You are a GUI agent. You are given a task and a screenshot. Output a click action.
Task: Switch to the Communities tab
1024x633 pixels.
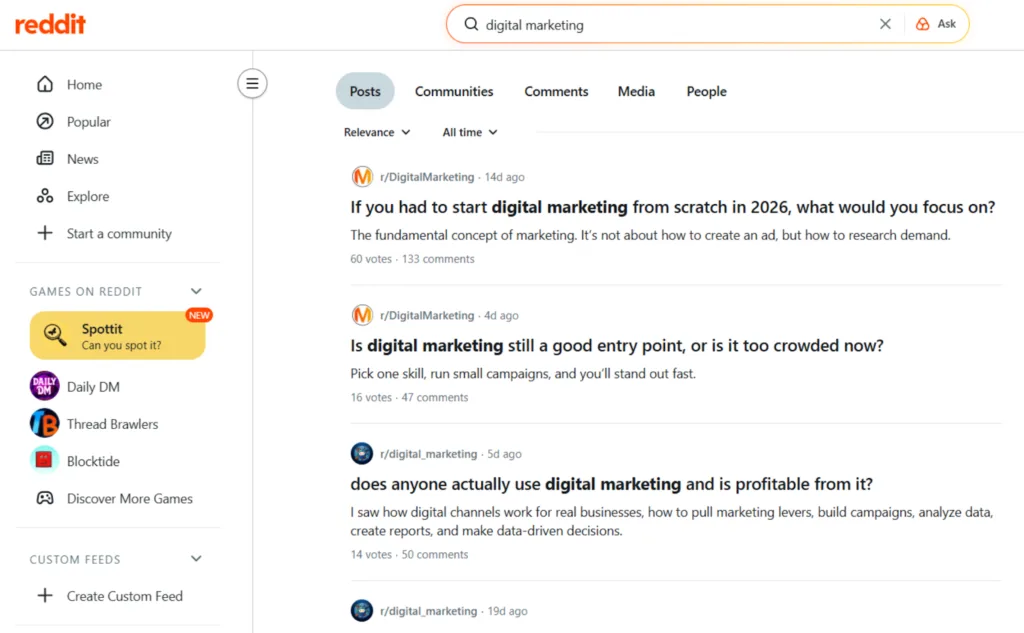tap(454, 91)
